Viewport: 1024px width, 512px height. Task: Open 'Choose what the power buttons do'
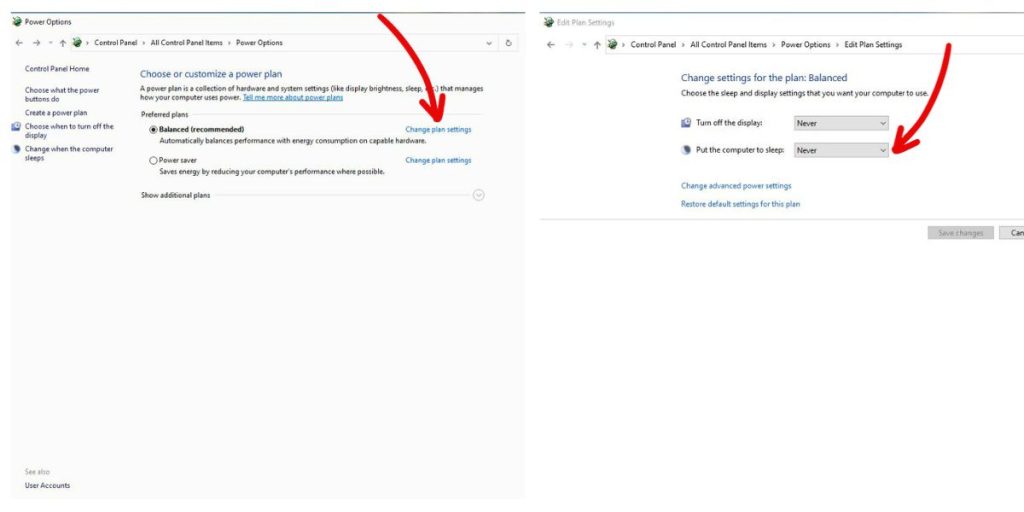pyautogui.click(x=62, y=95)
